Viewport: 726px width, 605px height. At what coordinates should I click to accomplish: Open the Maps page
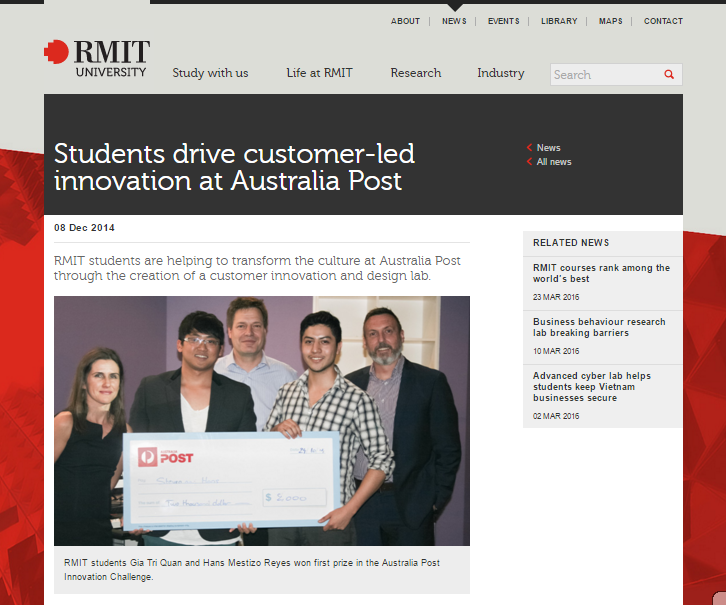click(x=611, y=21)
